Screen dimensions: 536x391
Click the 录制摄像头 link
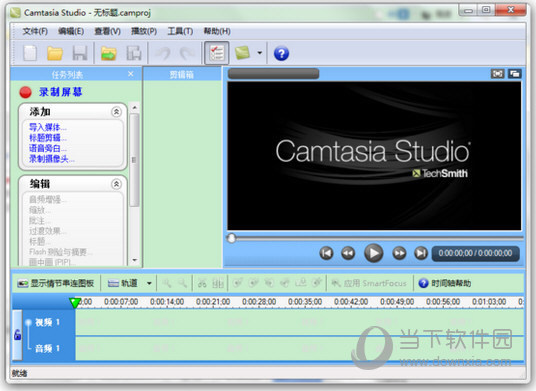(51, 159)
